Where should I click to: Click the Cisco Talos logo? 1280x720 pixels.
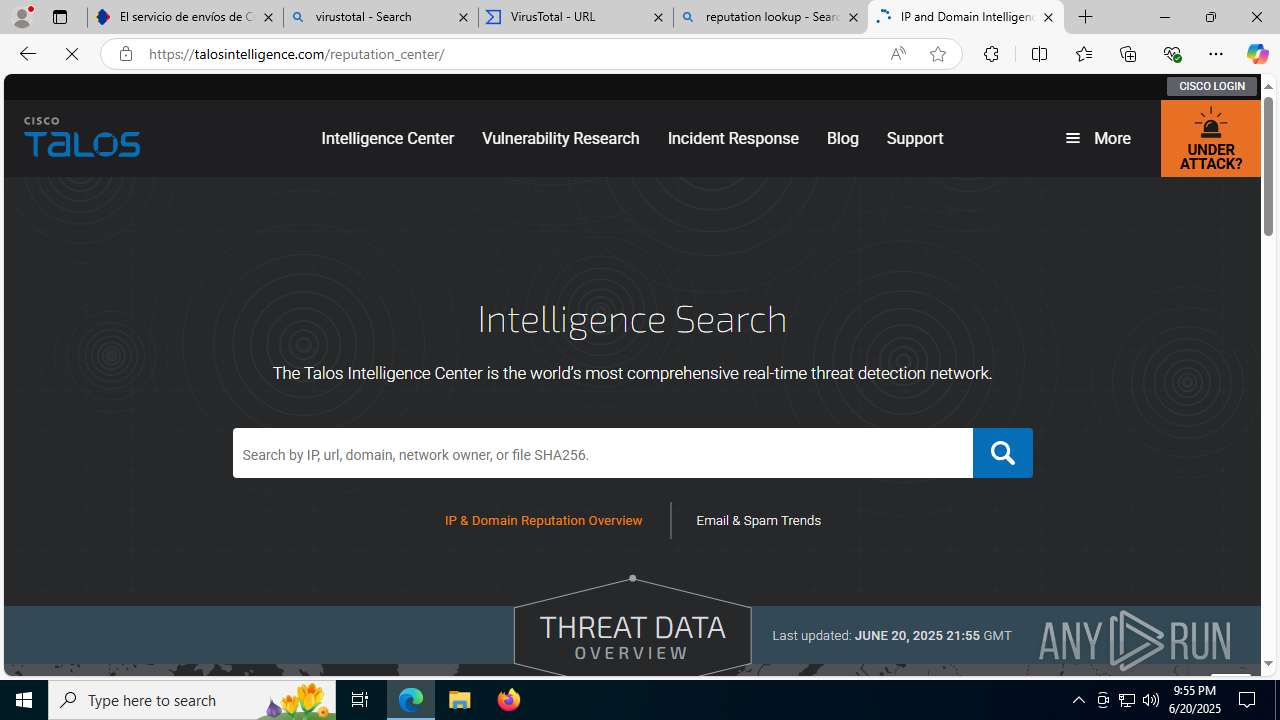(82, 137)
